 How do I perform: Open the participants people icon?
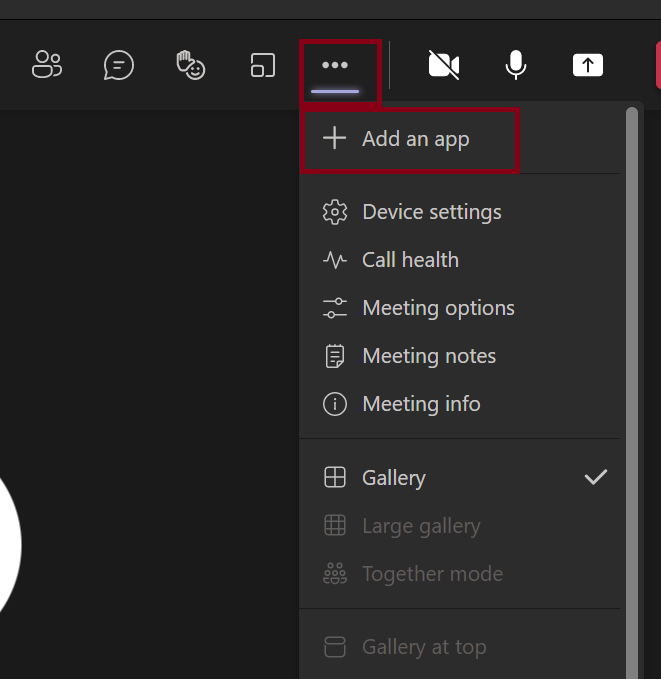47,65
